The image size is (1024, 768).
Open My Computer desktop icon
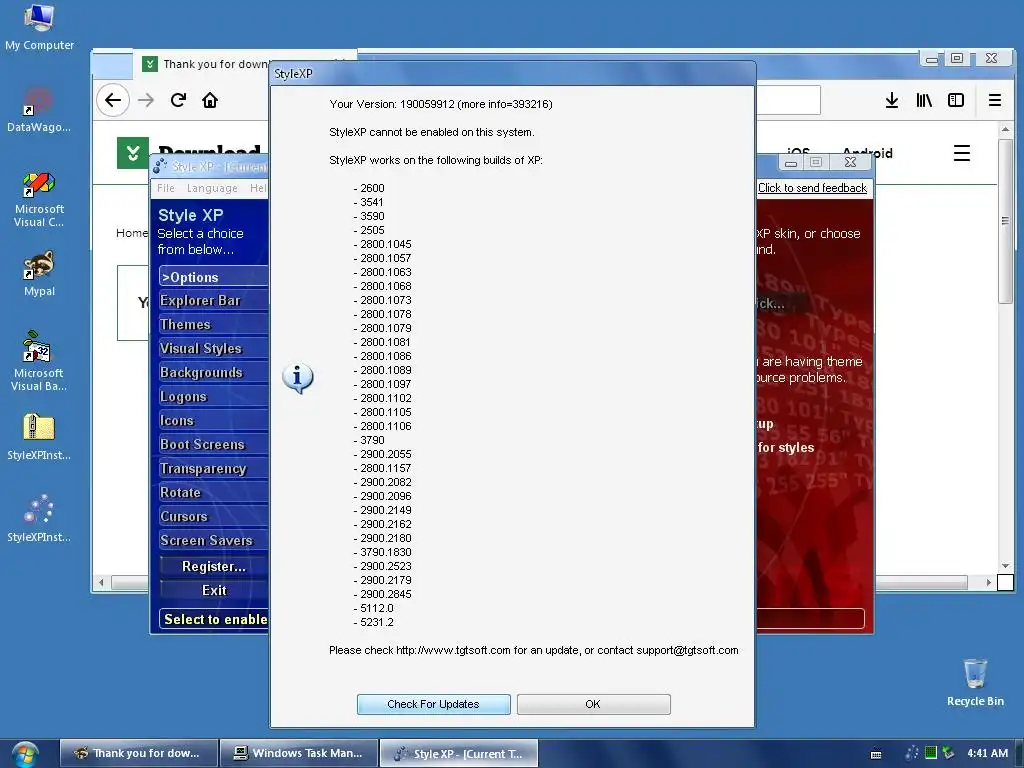39,27
